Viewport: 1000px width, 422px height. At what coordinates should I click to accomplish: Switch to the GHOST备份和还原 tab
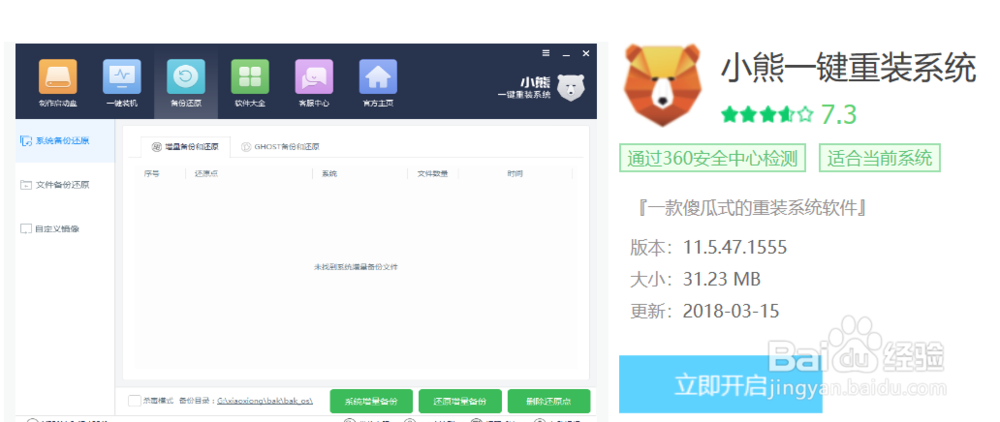(x=281, y=147)
